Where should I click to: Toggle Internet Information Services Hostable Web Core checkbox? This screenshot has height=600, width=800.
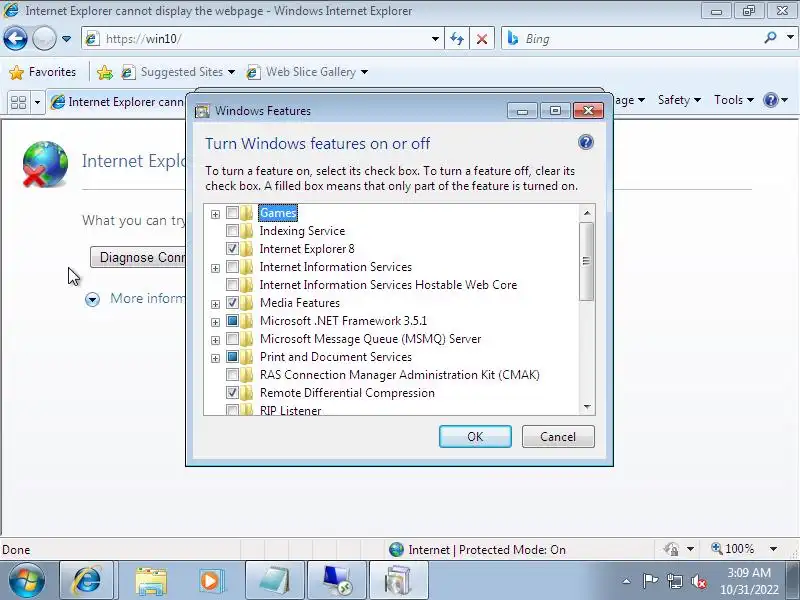tap(232, 285)
